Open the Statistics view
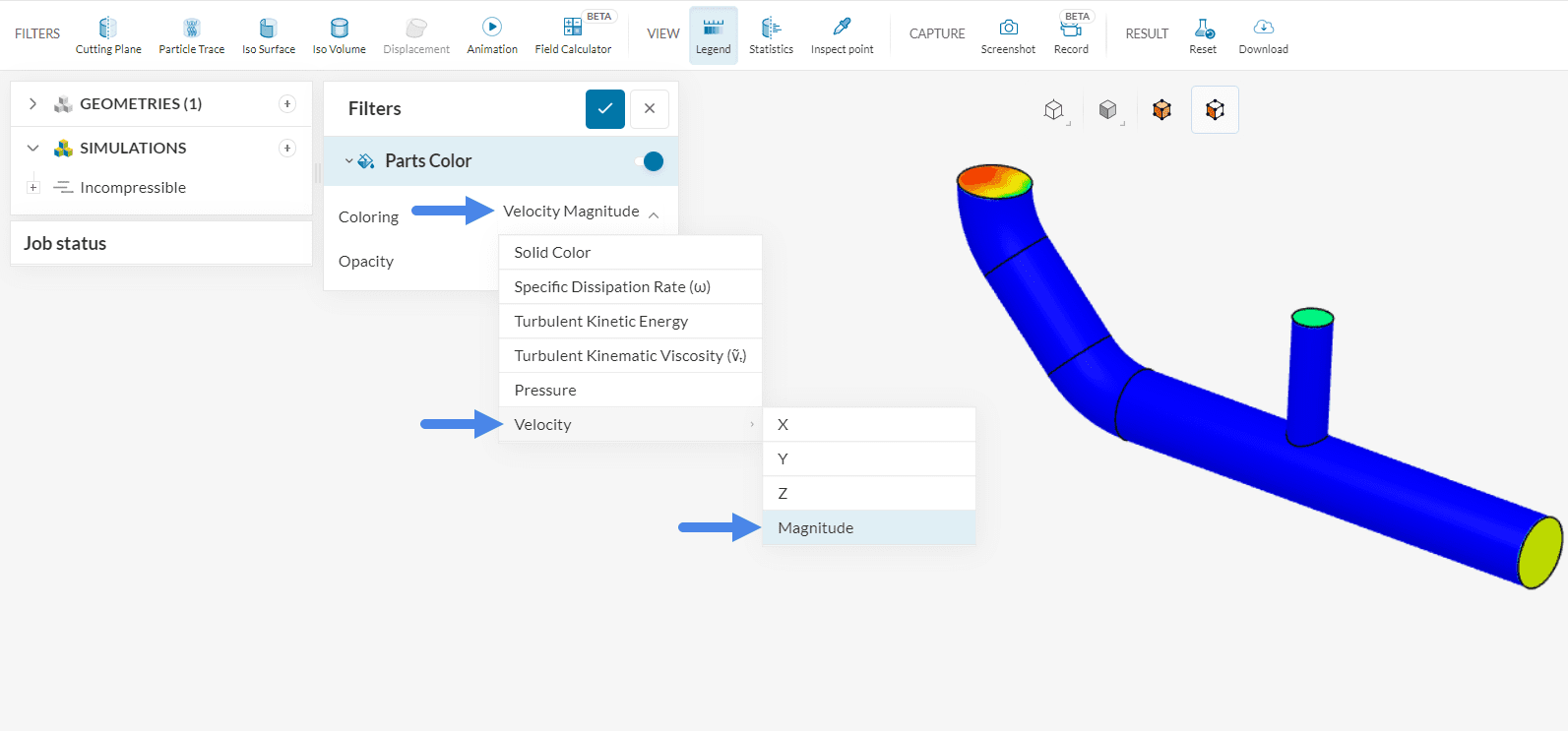 point(771,35)
